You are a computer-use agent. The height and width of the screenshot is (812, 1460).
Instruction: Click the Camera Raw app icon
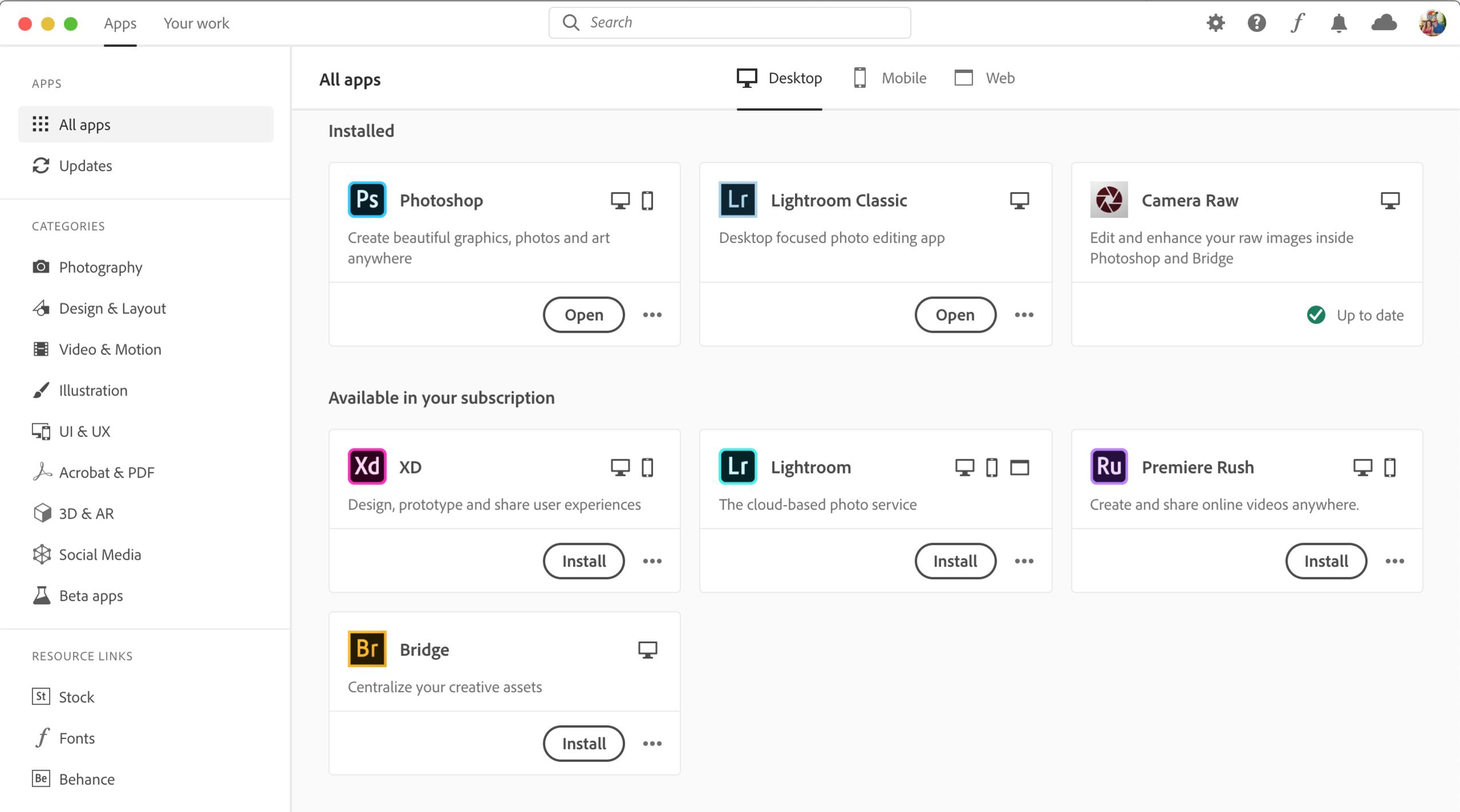(1108, 200)
